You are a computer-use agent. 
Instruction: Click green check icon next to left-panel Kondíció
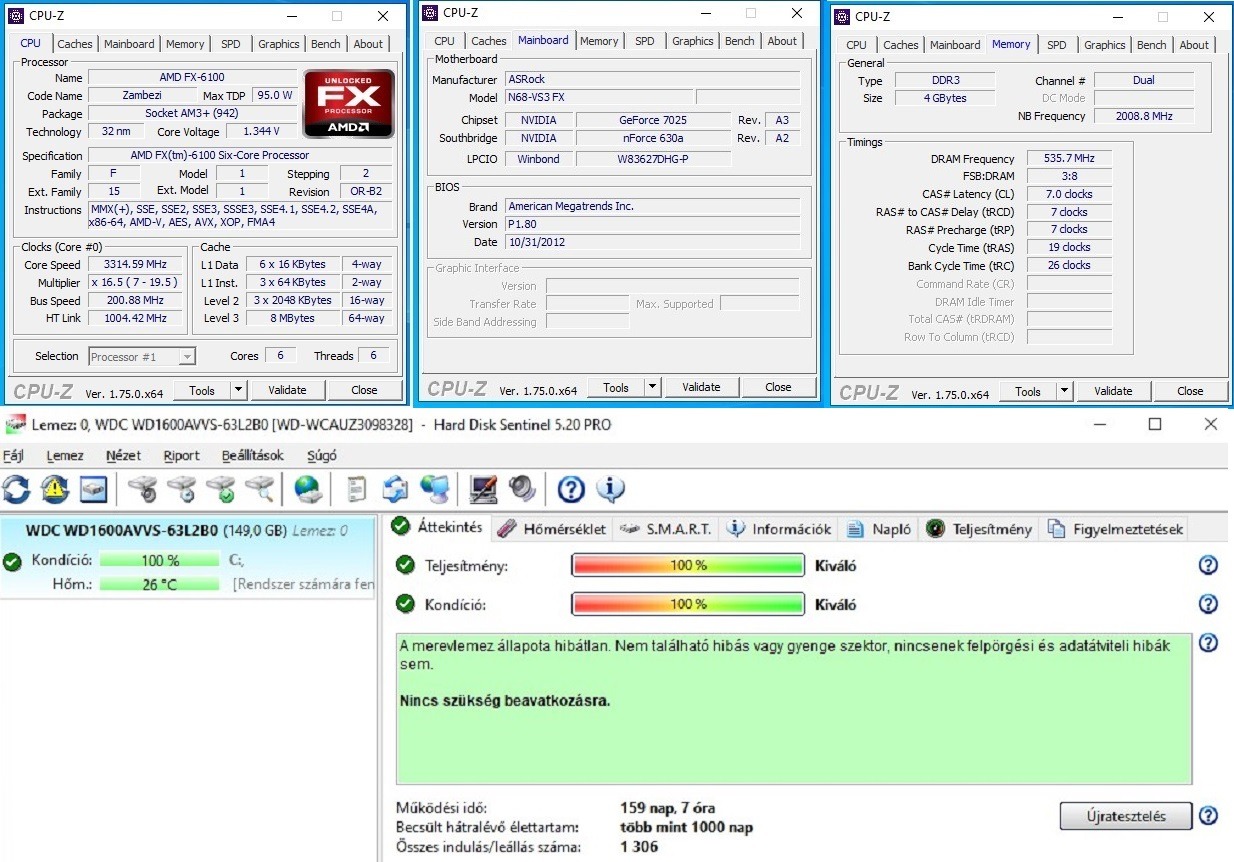(12, 561)
